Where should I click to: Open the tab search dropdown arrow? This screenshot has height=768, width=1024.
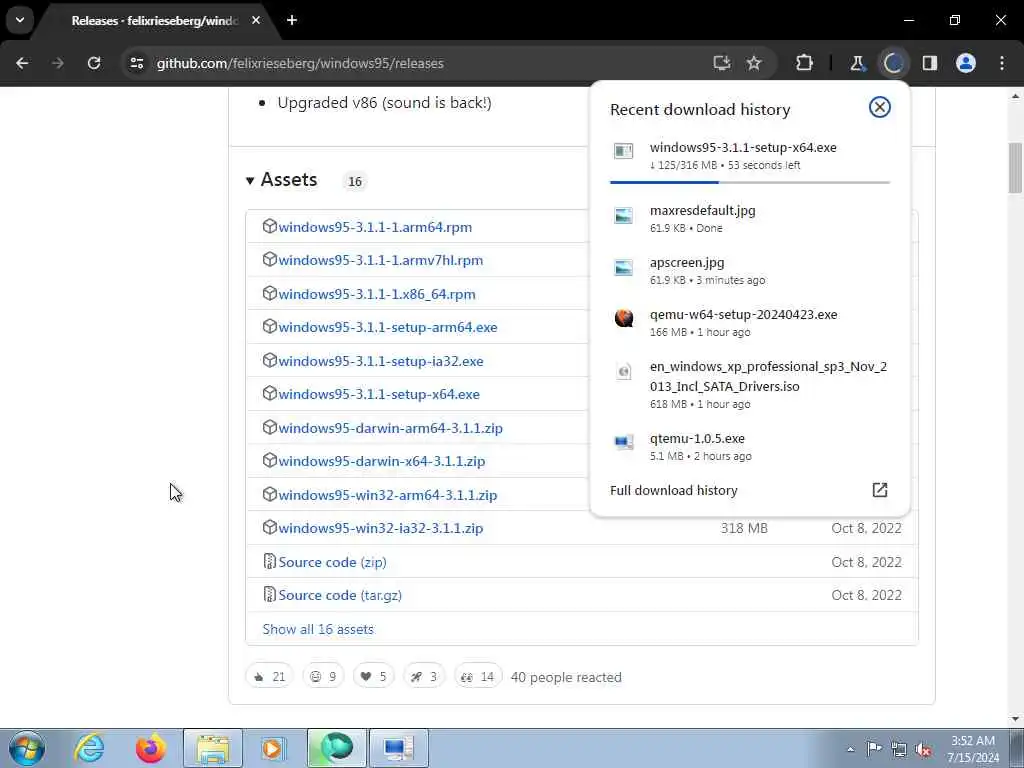click(20, 20)
